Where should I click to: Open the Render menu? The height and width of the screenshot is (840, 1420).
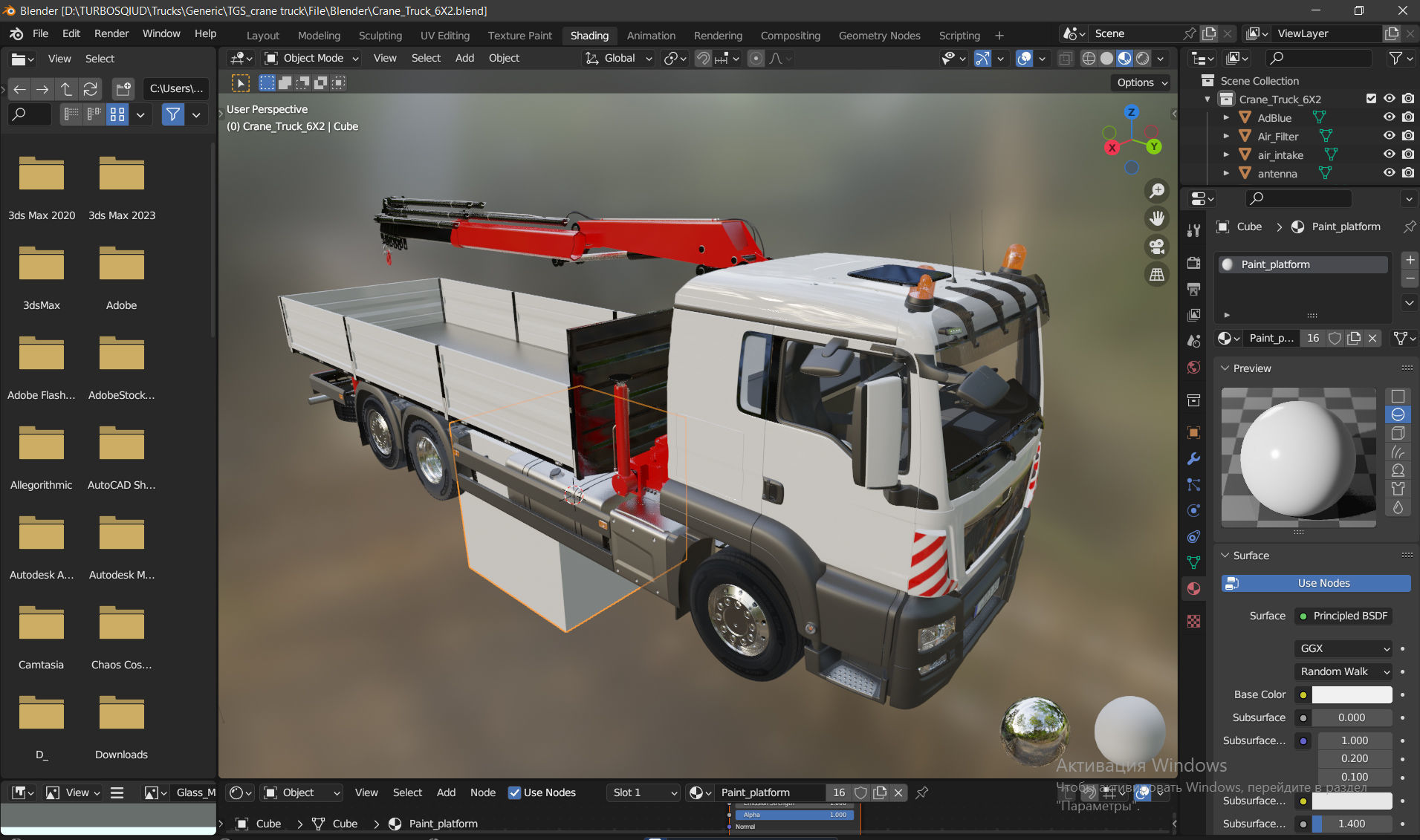(111, 34)
